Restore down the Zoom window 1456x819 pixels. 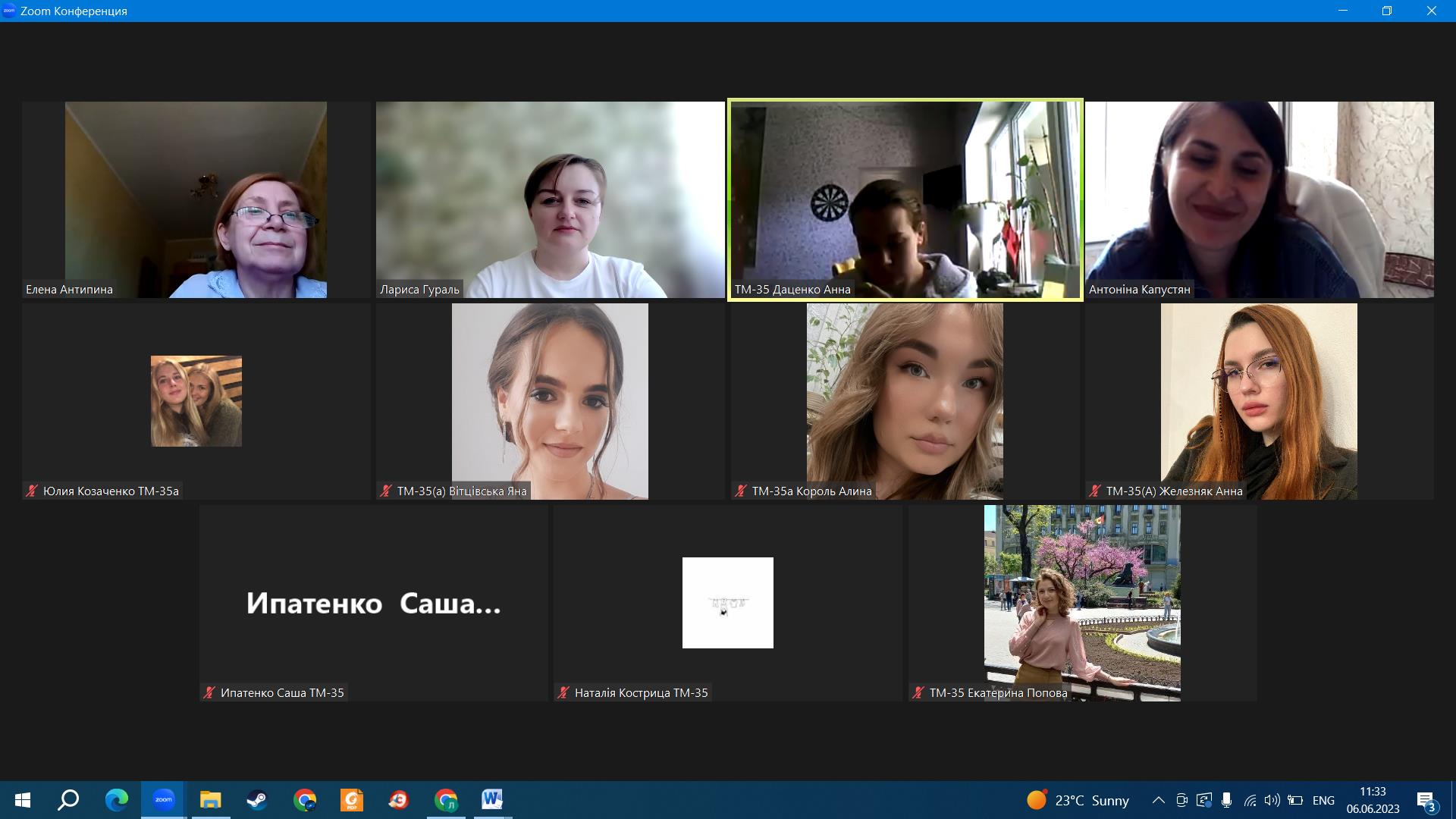pyautogui.click(x=1387, y=11)
